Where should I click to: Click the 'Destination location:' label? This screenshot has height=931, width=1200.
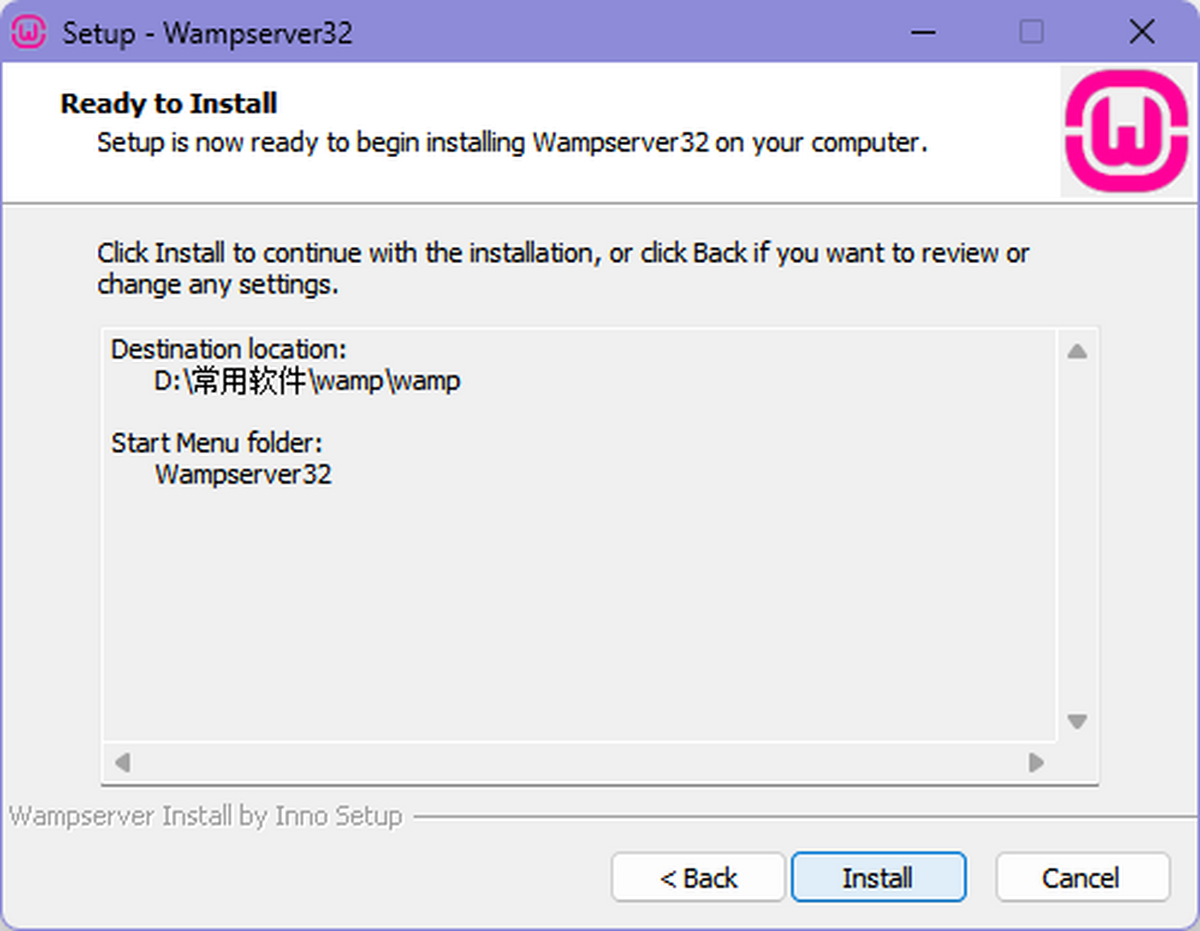coord(229,349)
